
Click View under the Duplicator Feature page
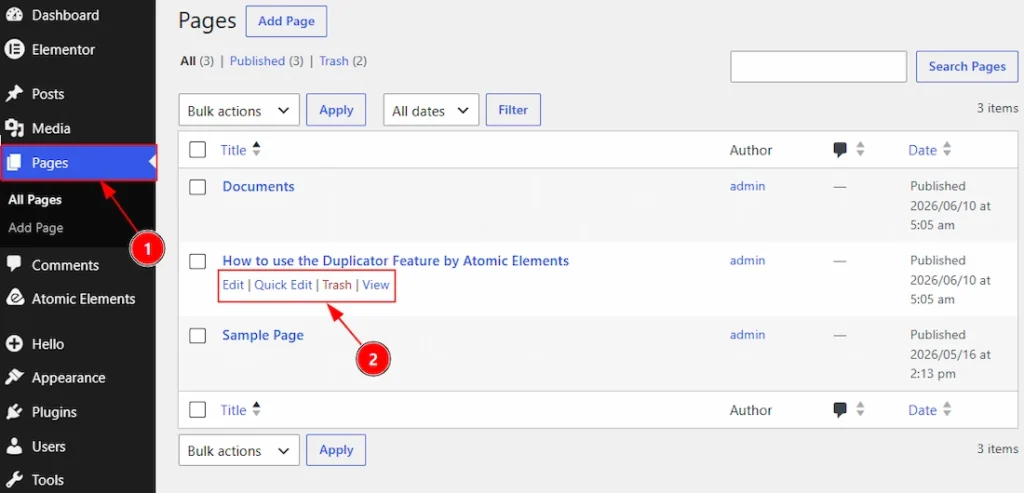376,285
